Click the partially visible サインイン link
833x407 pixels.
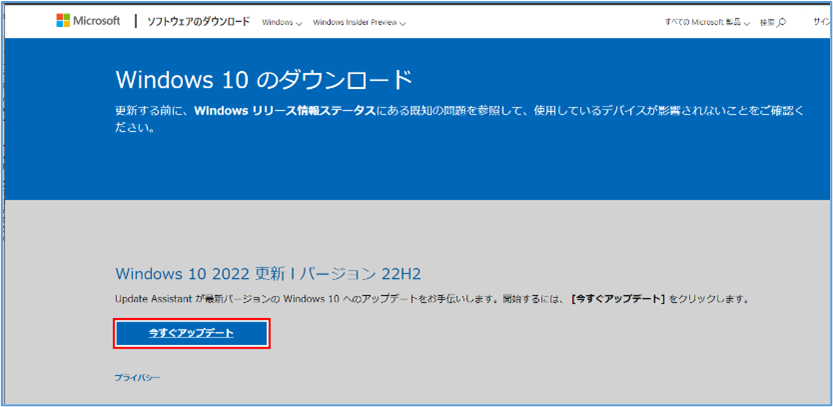[x=821, y=22]
